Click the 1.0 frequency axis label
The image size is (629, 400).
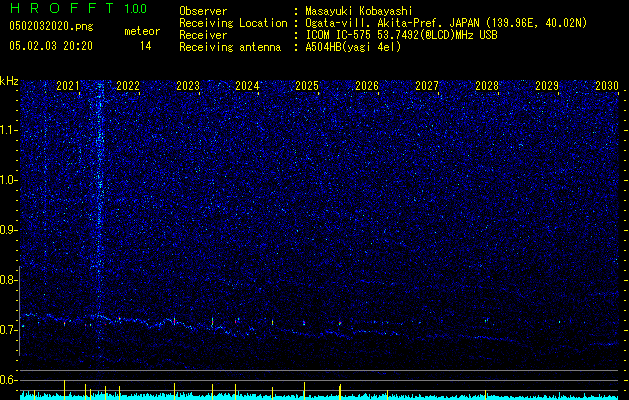click(x=7, y=180)
